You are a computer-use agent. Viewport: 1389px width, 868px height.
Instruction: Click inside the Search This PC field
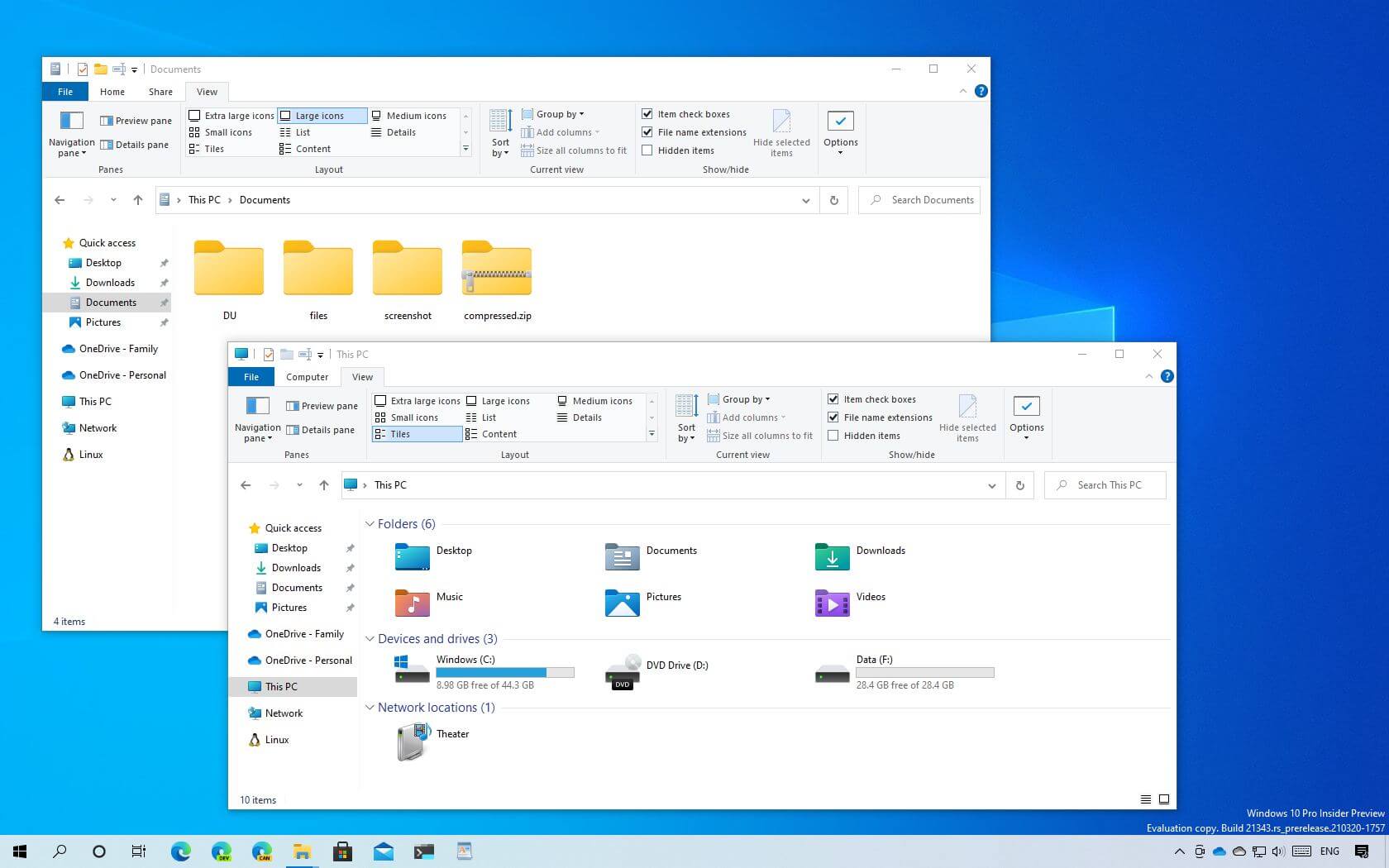1108,485
